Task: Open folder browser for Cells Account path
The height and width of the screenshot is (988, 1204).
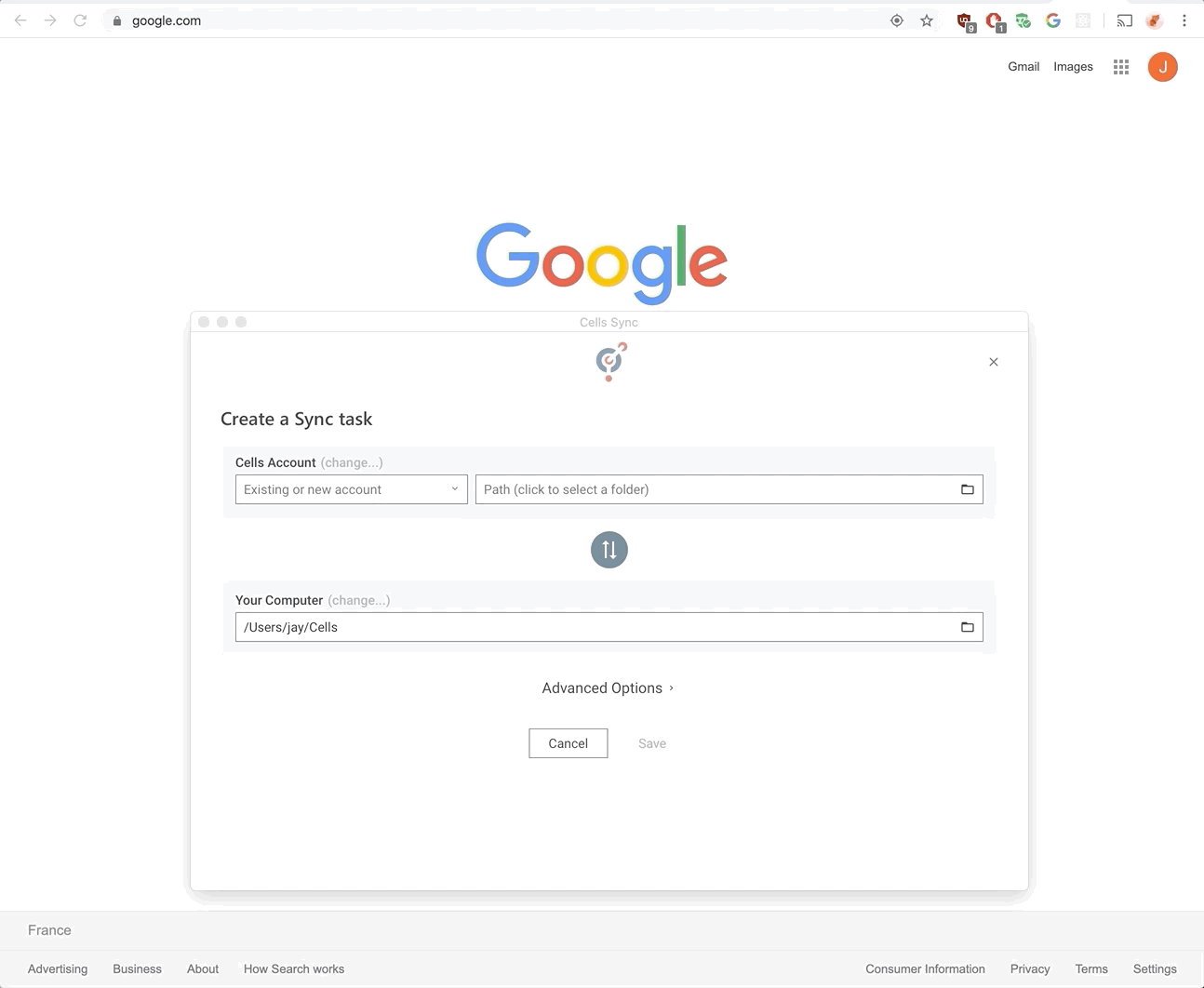Action: point(968,489)
